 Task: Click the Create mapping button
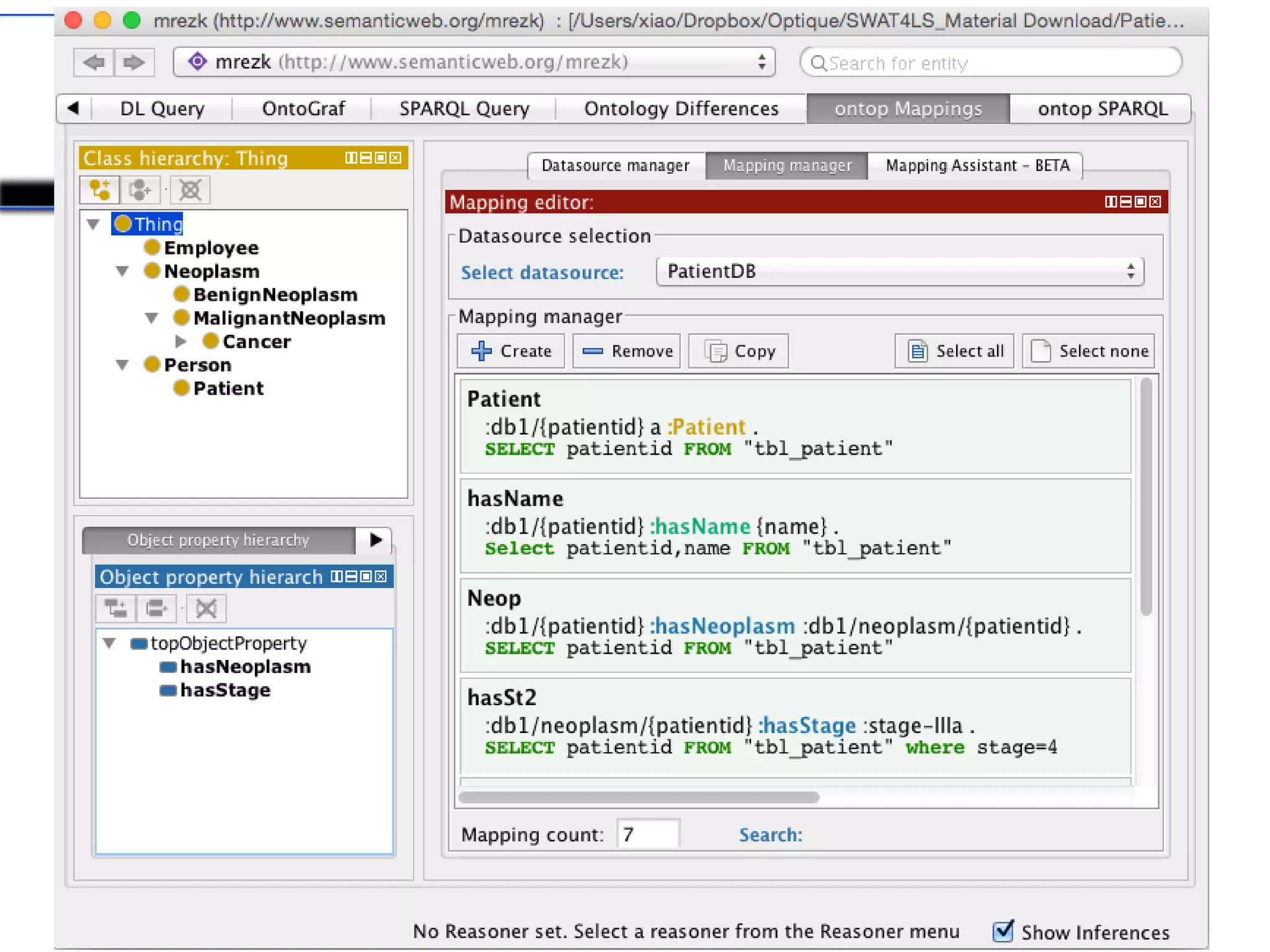(x=511, y=351)
